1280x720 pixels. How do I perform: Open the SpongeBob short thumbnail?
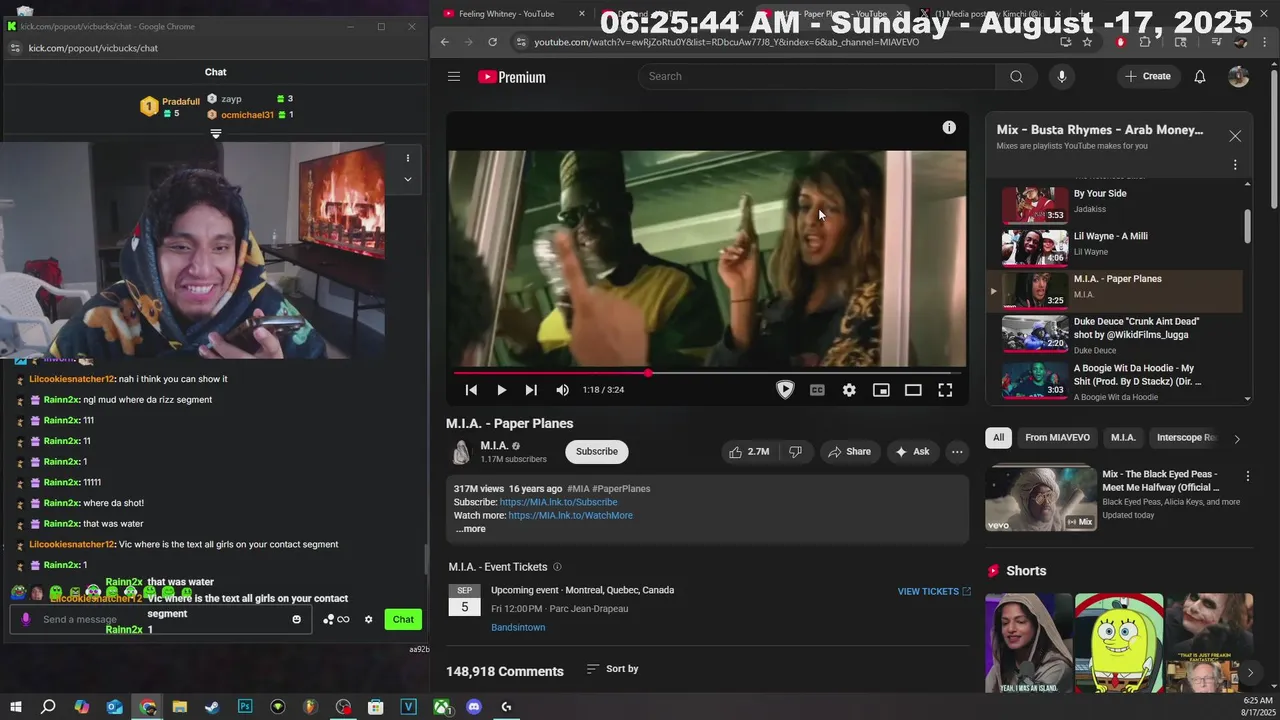click(1119, 643)
